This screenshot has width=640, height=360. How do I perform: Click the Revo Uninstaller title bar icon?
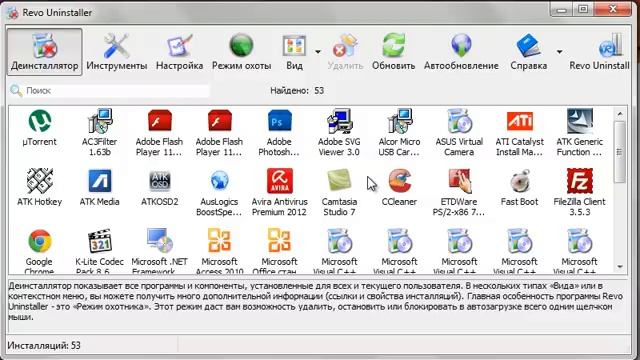coord(13,13)
